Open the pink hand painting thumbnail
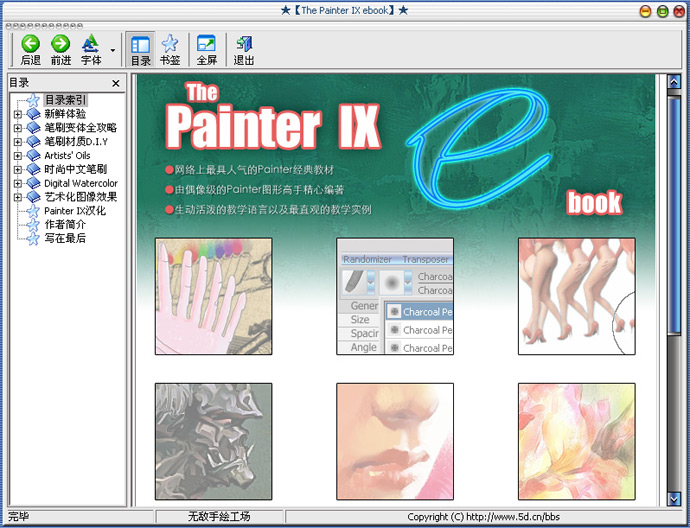The height and width of the screenshot is (528, 690). pos(213,296)
